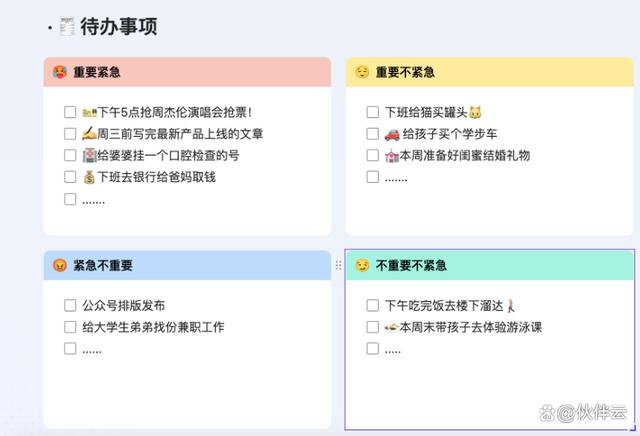
Task: Check the 下午5点抢周杰伦演唱会抢票 task
Action: (x=70, y=112)
